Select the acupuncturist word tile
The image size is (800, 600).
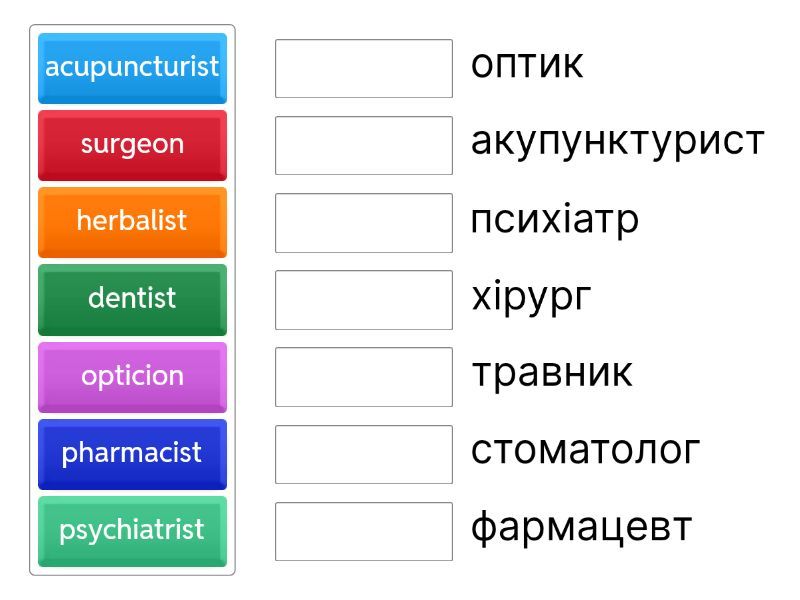132,68
